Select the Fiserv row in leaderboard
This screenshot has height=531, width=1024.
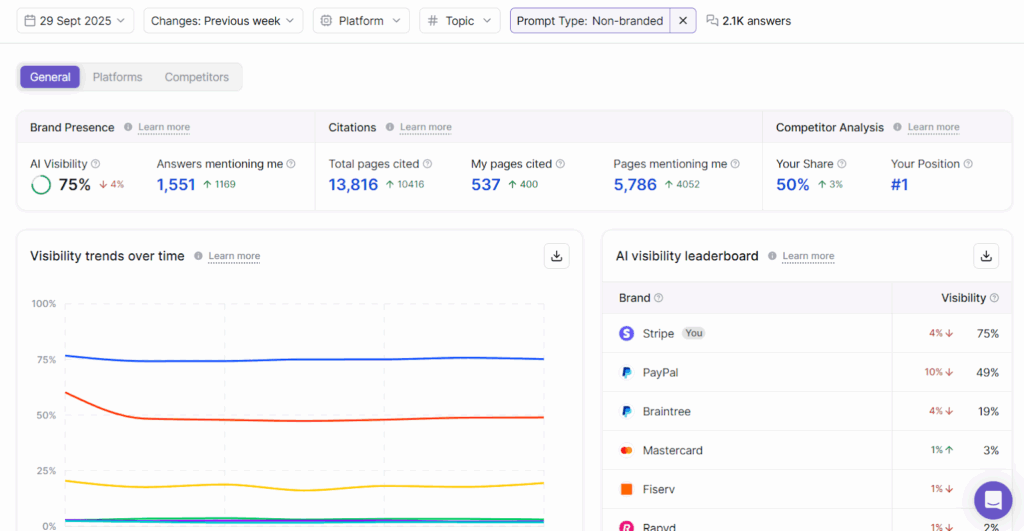point(807,489)
